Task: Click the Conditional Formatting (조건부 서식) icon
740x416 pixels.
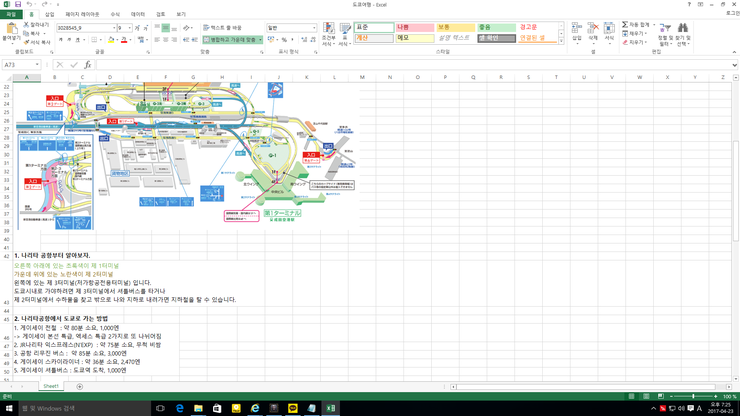Action: (x=328, y=28)
